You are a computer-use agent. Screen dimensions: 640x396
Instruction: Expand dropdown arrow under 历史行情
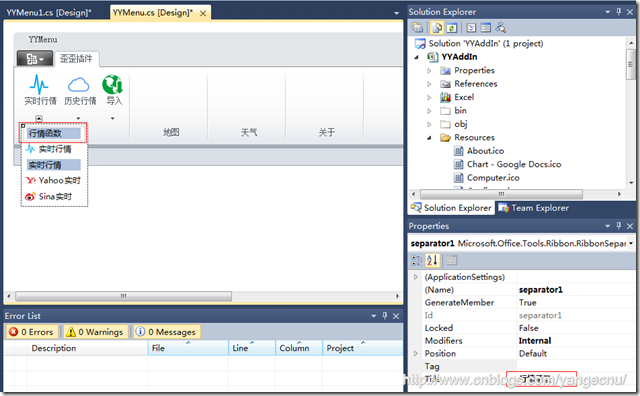pos(78,118)
